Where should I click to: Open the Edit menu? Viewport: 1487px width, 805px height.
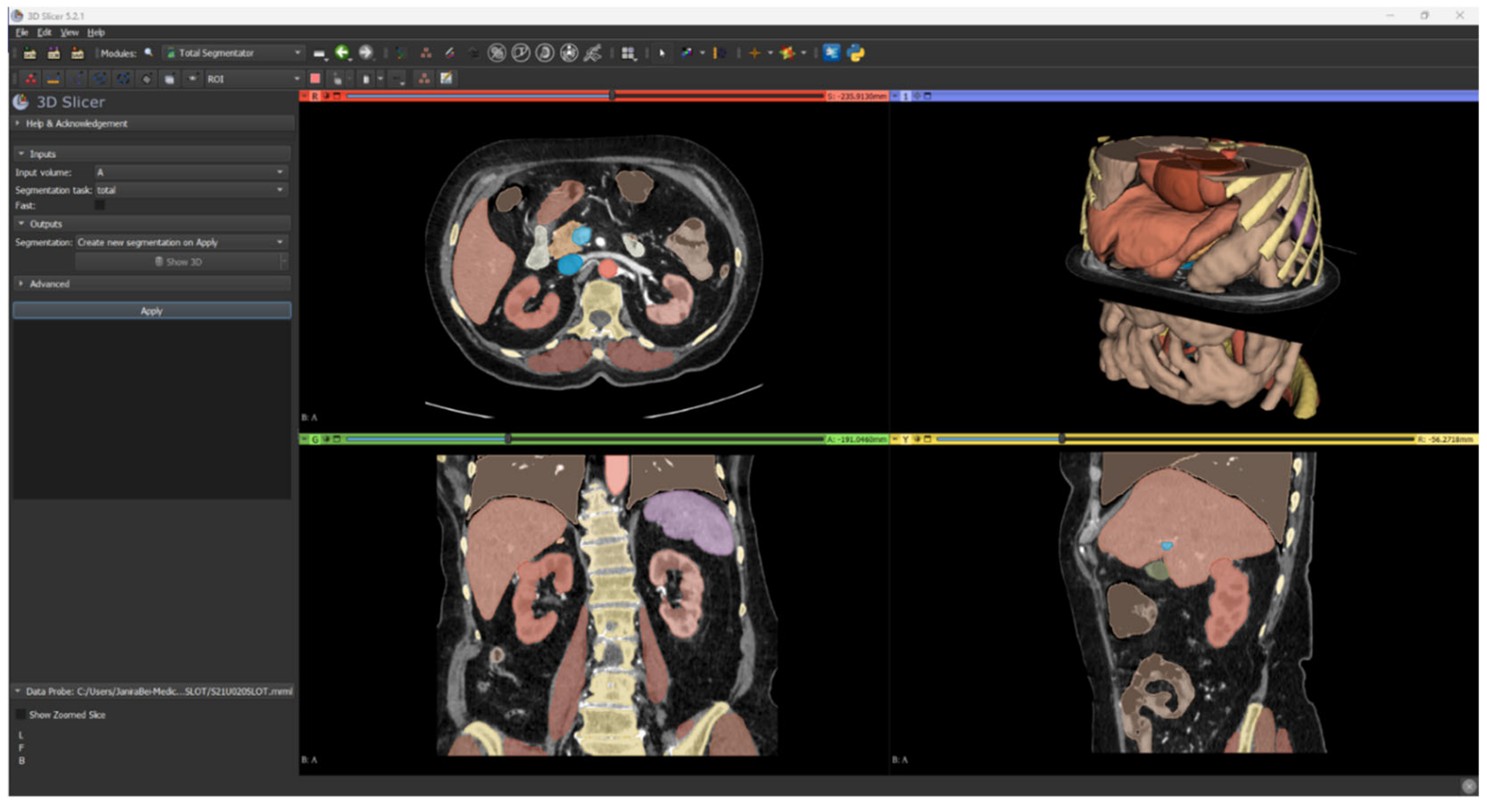pos(44,32)
